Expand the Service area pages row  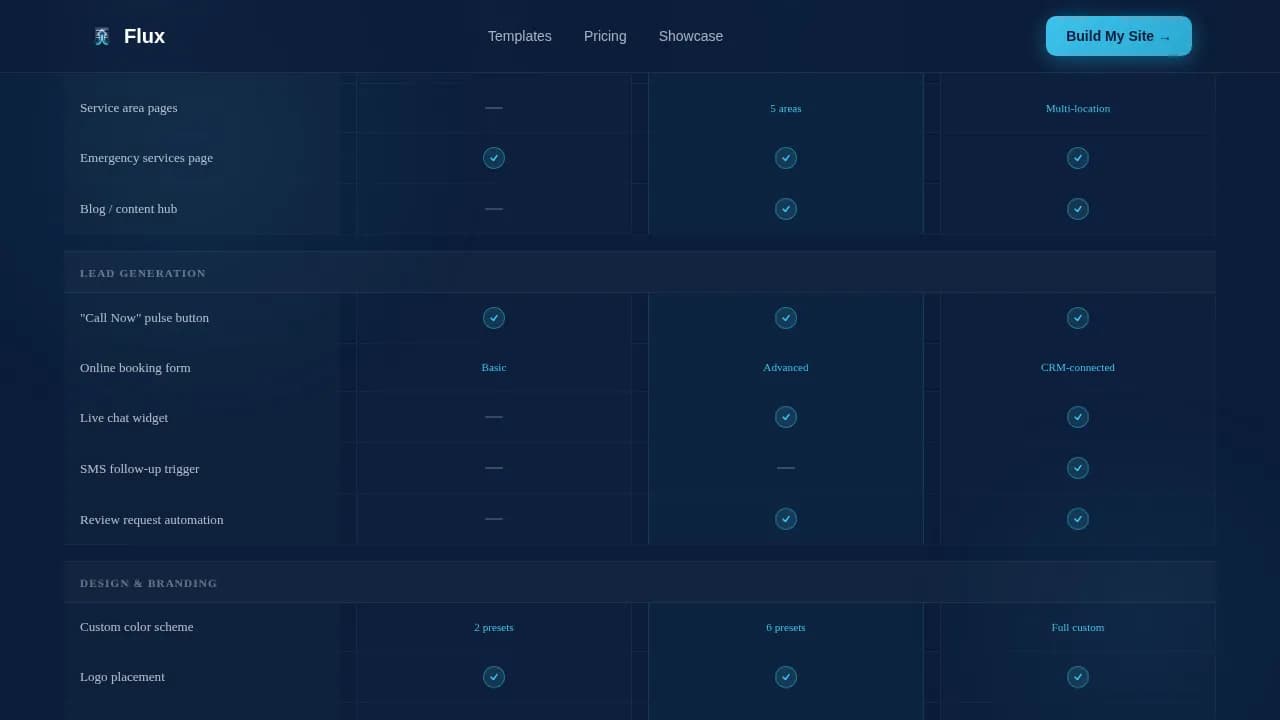tap(128, 108)
